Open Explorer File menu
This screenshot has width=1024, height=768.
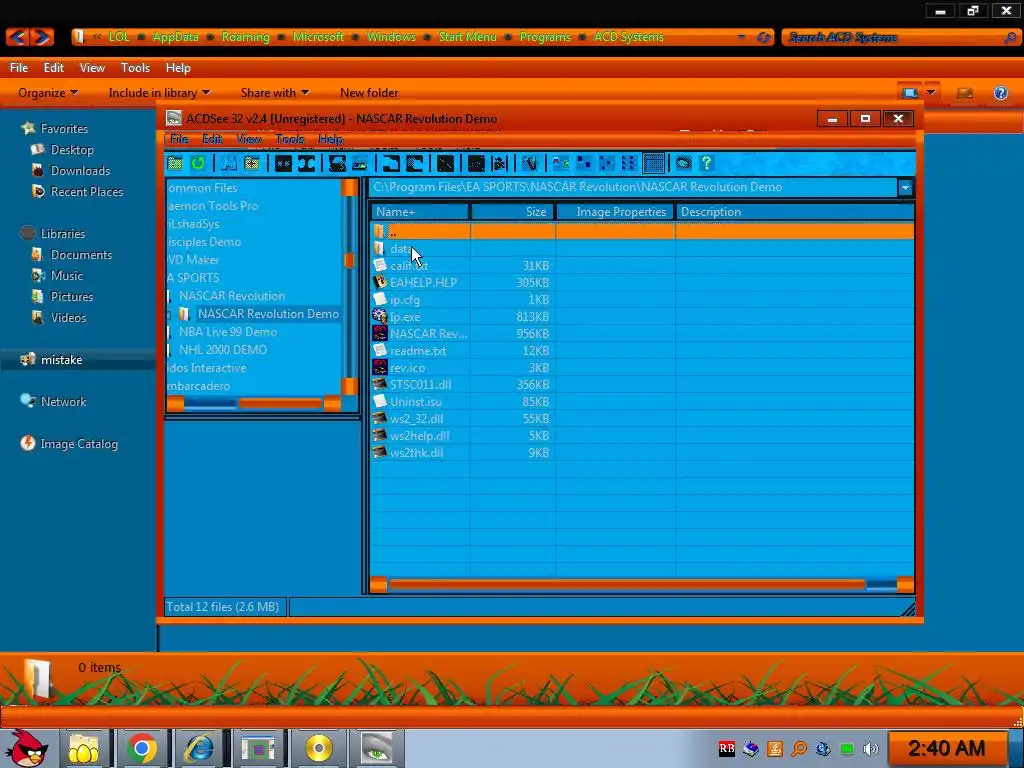[19, 68]
